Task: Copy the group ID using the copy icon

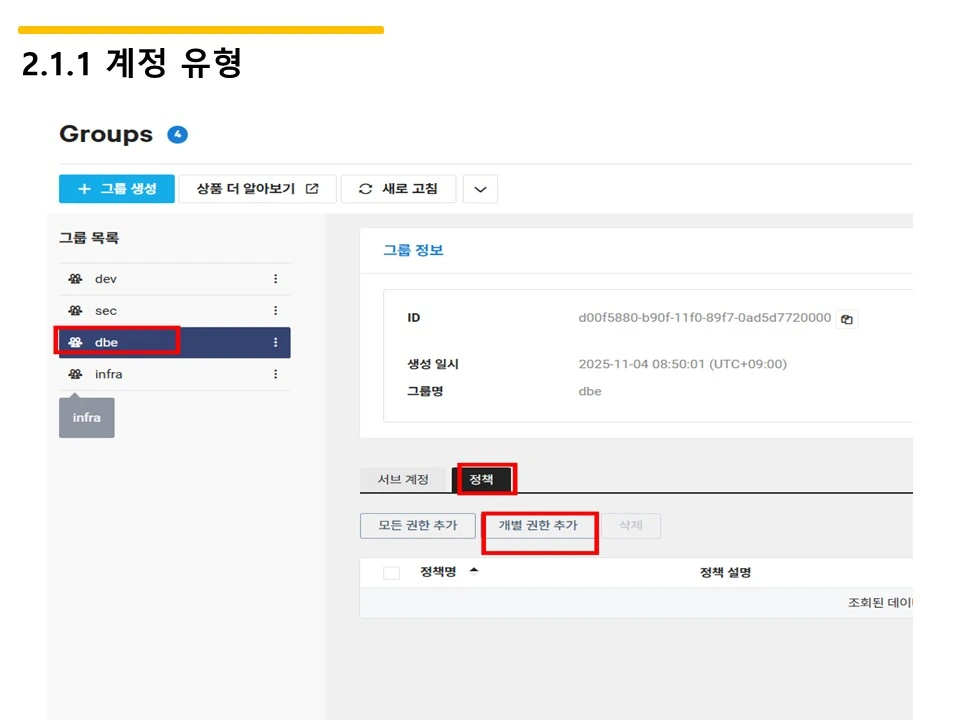Action: pyautogui.click(x=847, y=318)
